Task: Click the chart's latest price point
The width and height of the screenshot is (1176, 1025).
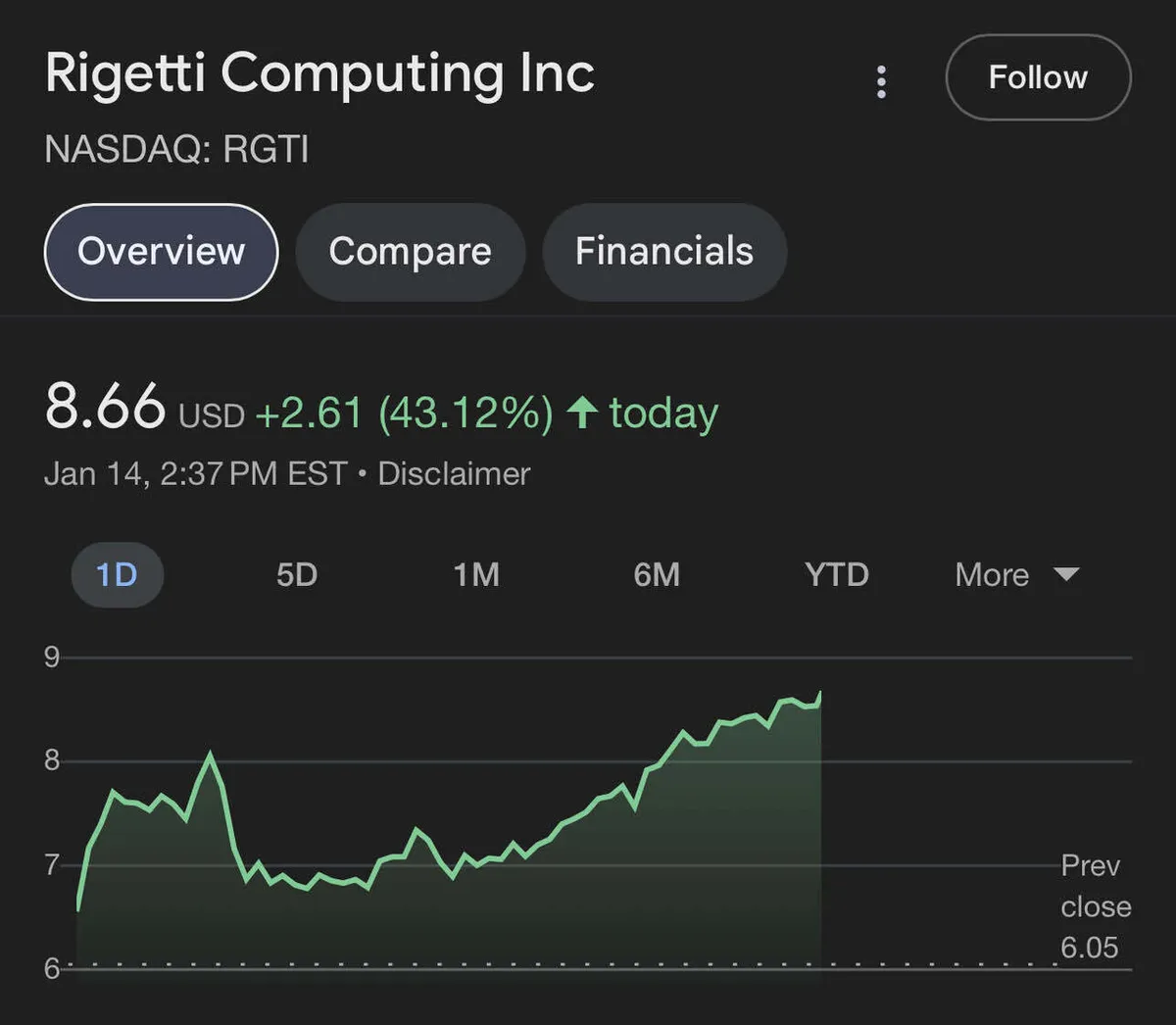Action: click(x=819, y=694)
